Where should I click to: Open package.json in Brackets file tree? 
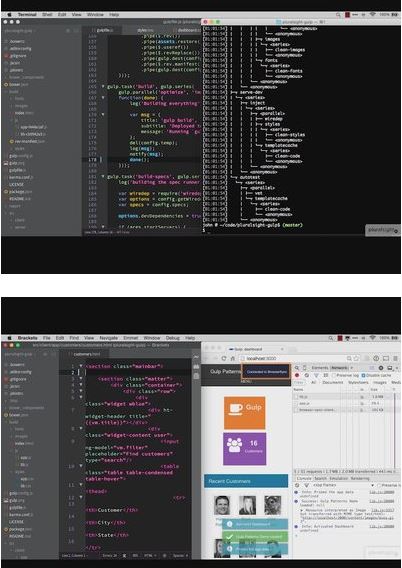click(20, 529)
